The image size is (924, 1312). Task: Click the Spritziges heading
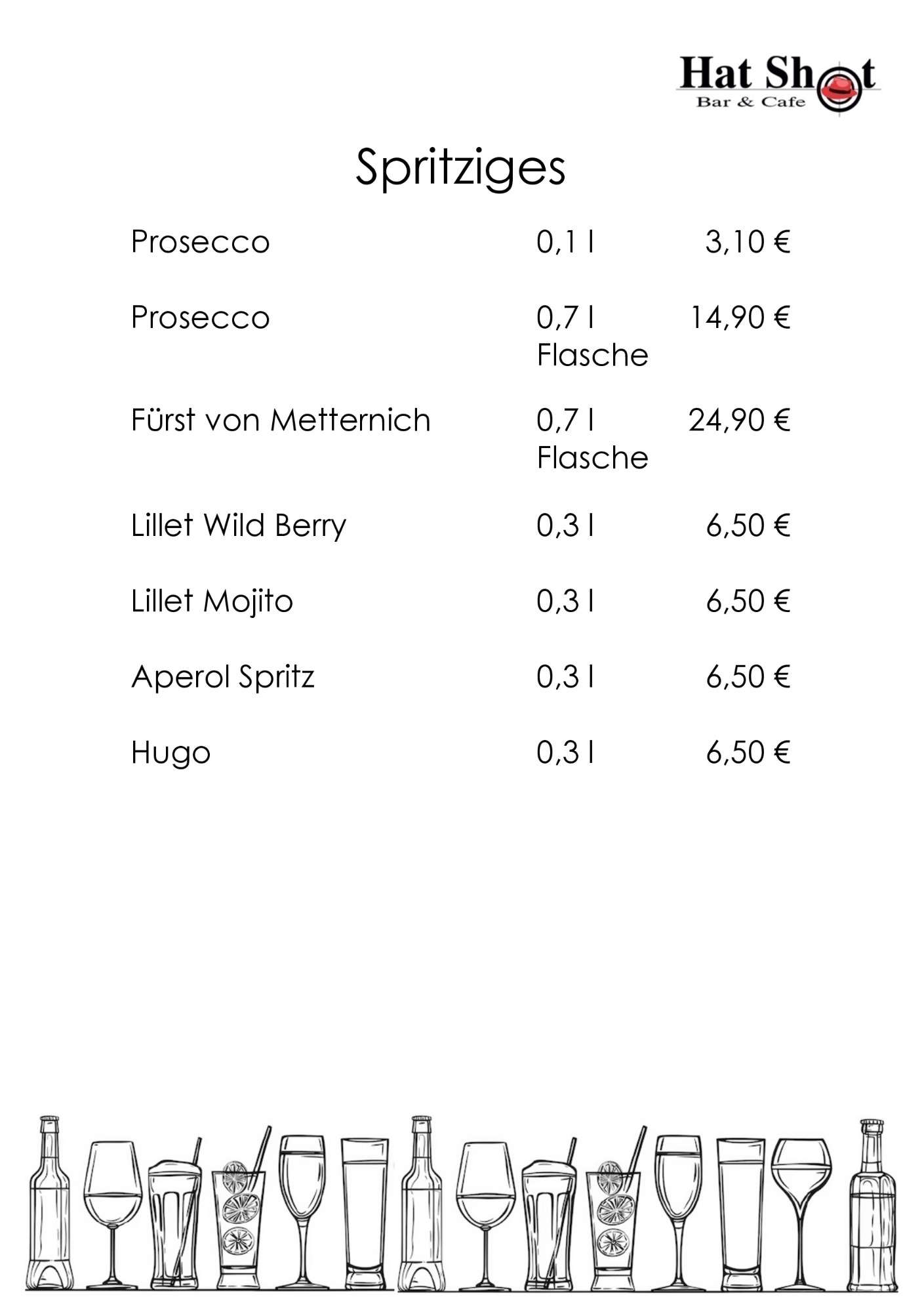tap(460, 169)
